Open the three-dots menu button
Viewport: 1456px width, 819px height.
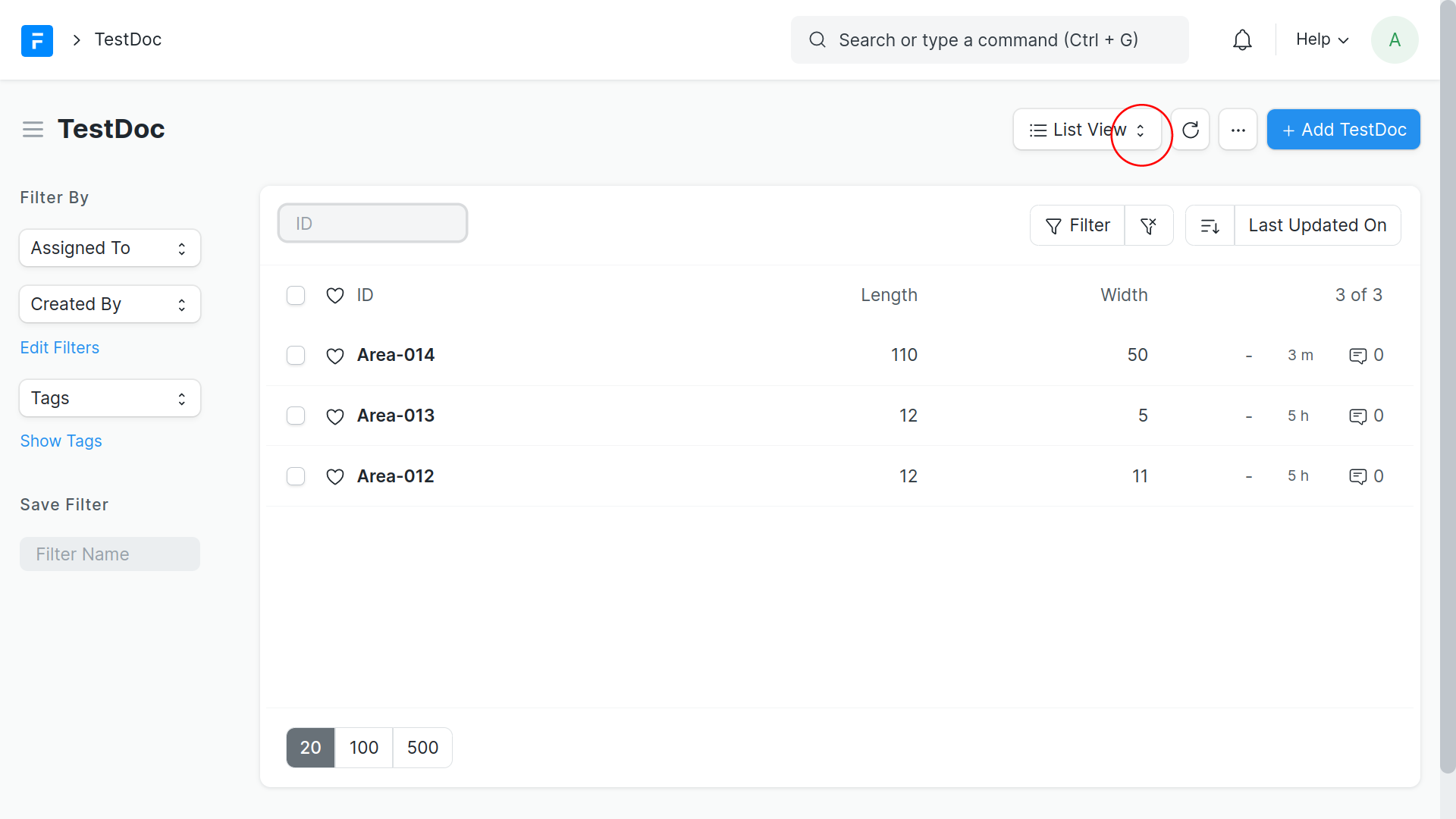click(x=1238, y=130)
